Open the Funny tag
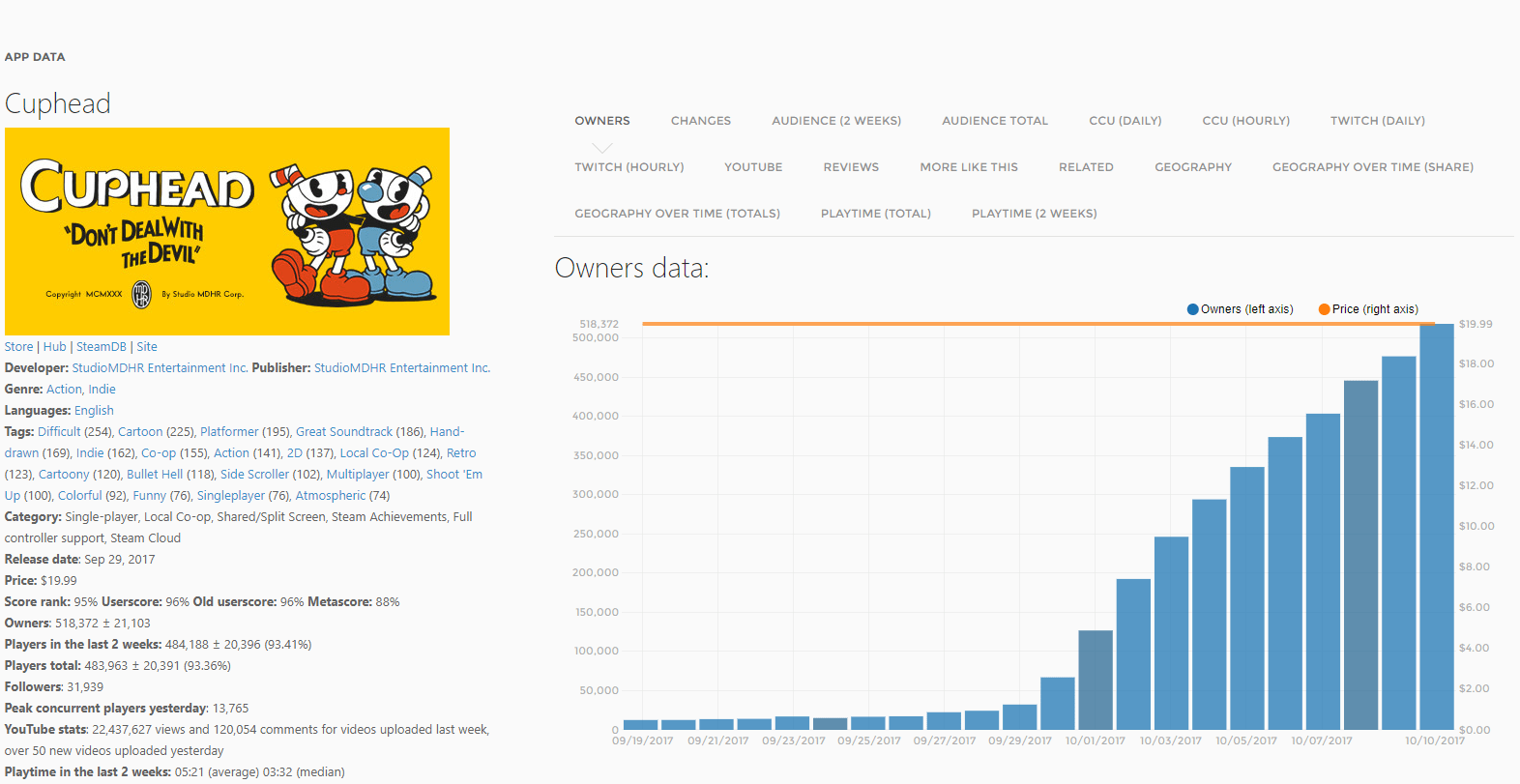The width and height of the screenshot is (1520, 784). (x=149, y=496)
